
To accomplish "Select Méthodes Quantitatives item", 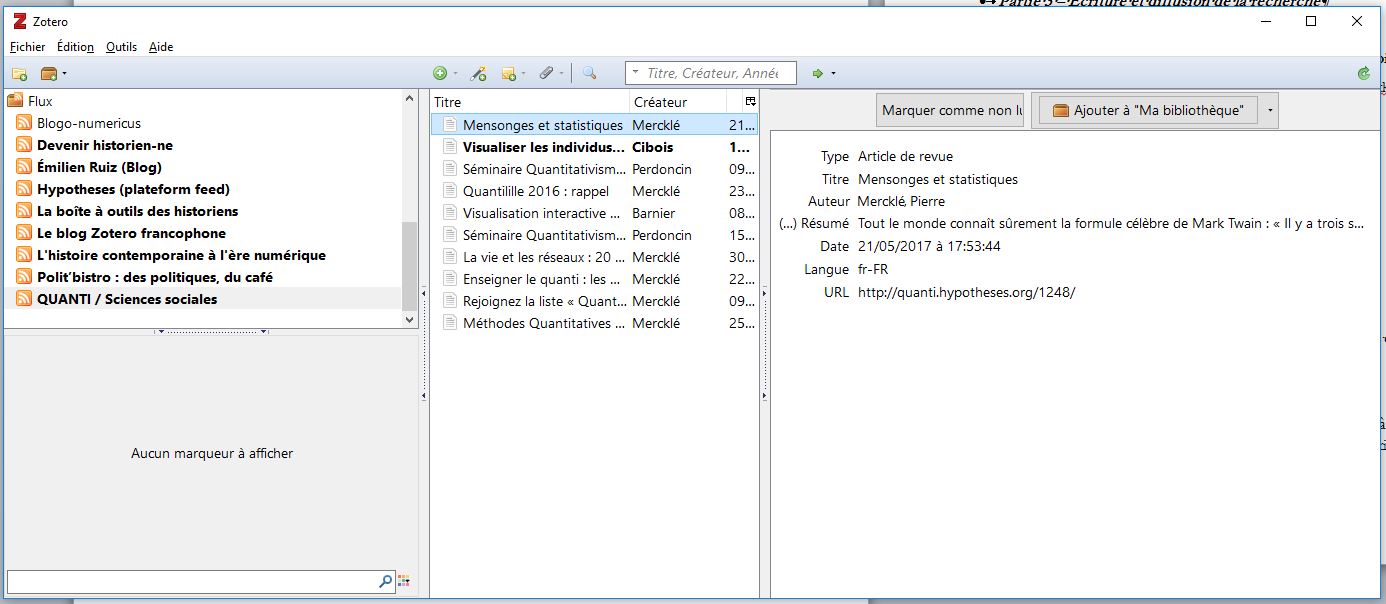I will coord(594,323).
